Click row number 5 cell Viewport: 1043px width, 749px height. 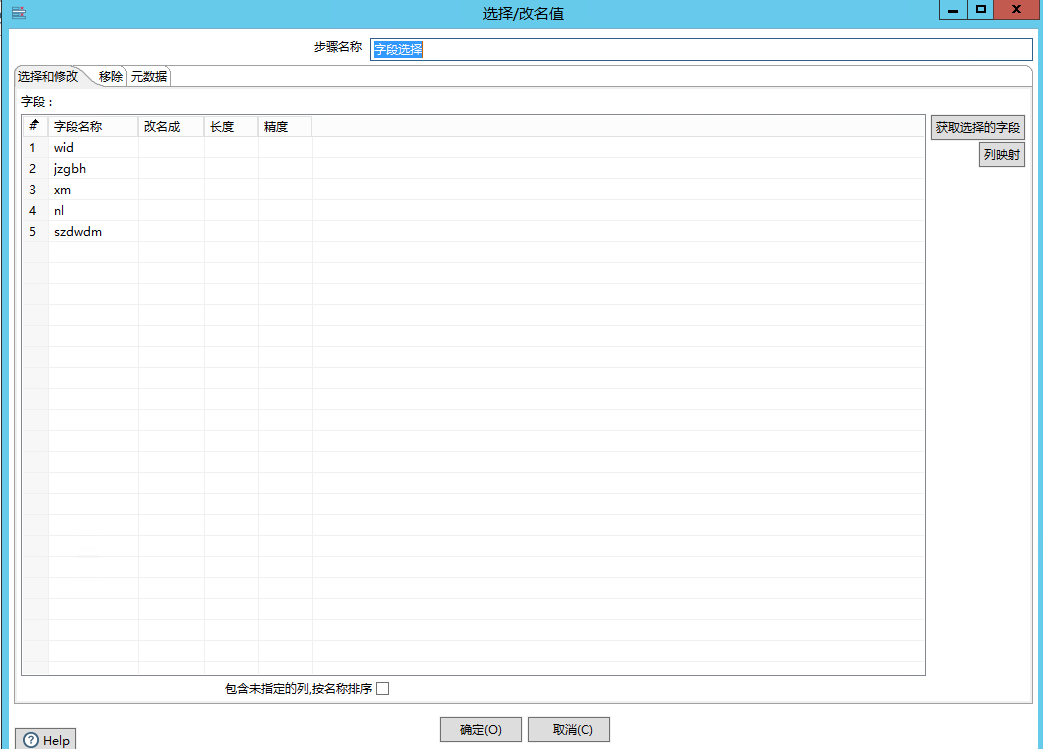point(35,231)
